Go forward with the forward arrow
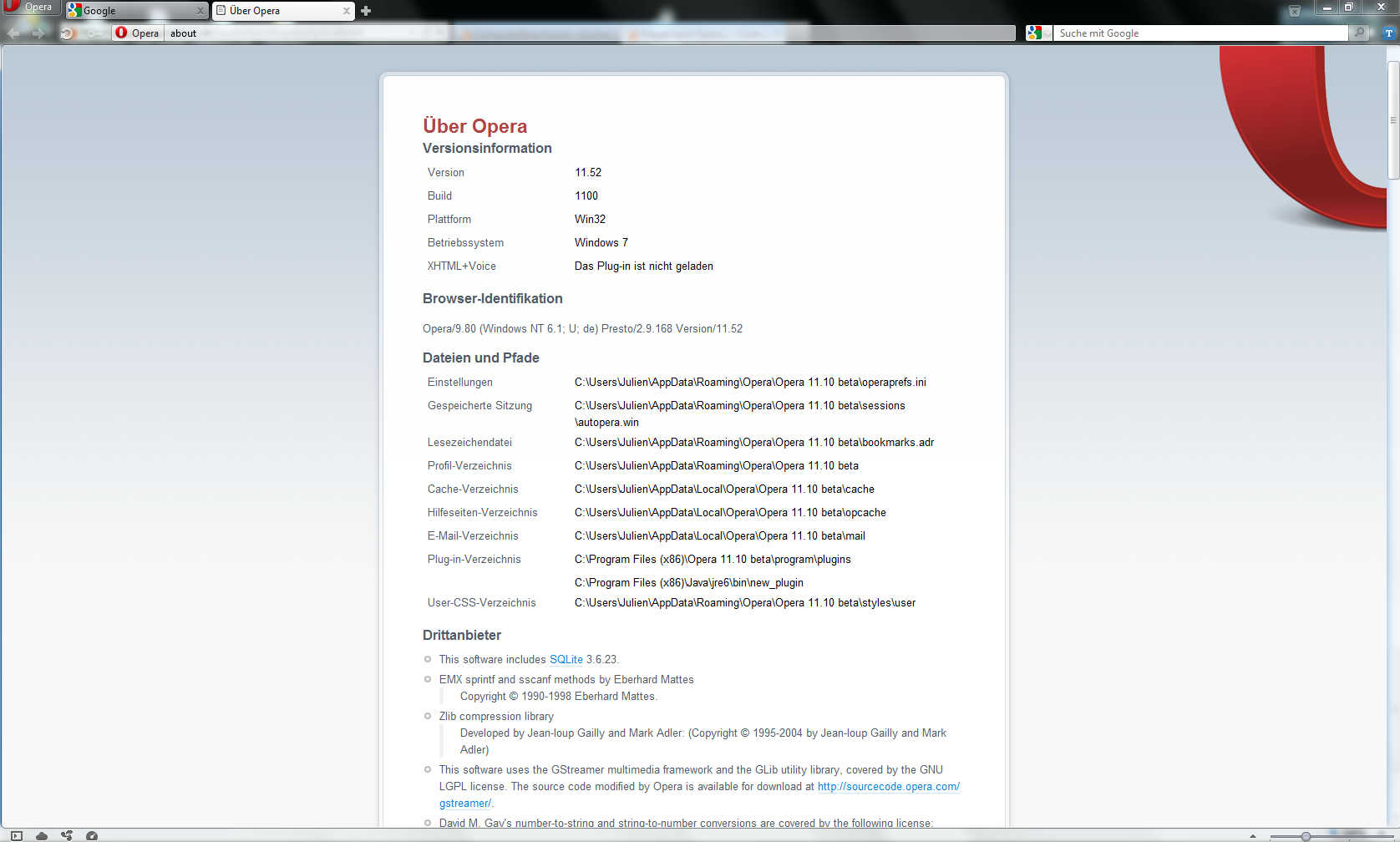 click(38, 33)
